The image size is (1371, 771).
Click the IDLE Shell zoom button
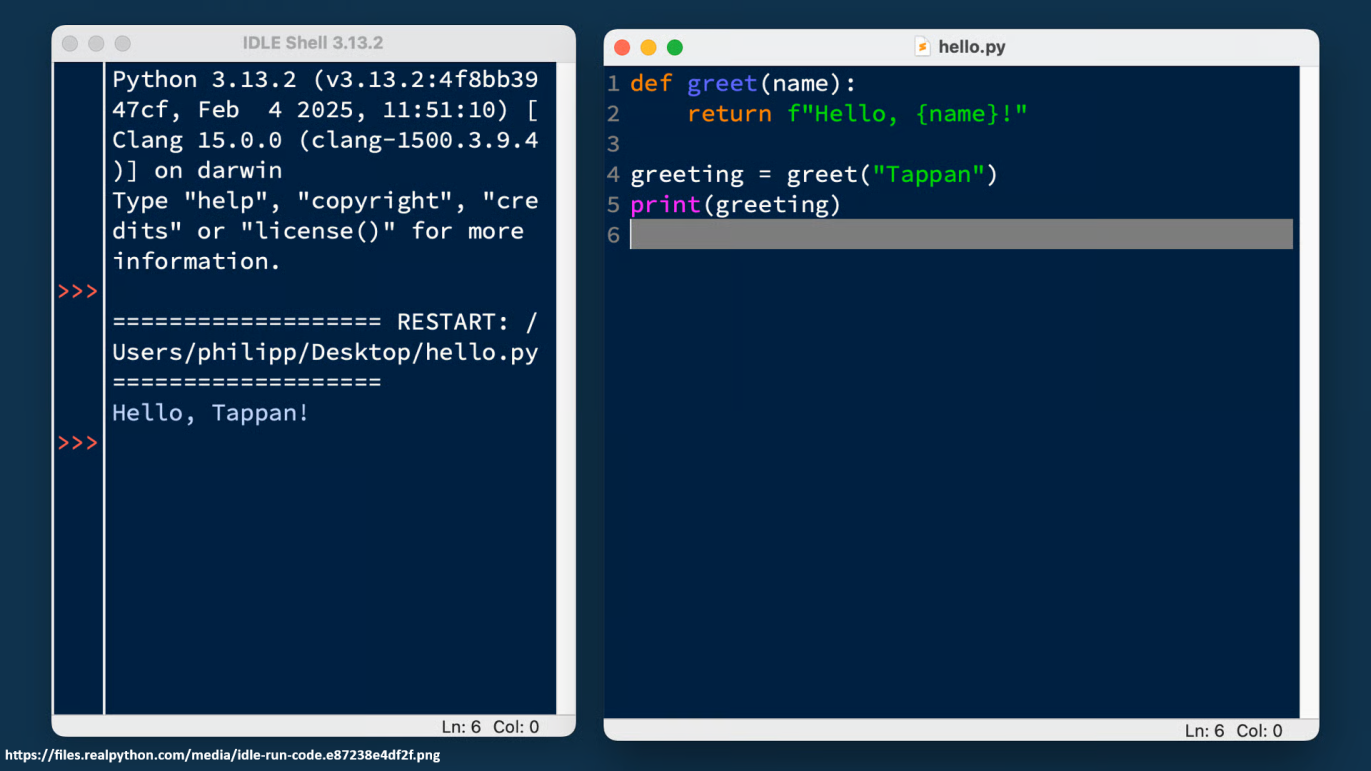122,44
